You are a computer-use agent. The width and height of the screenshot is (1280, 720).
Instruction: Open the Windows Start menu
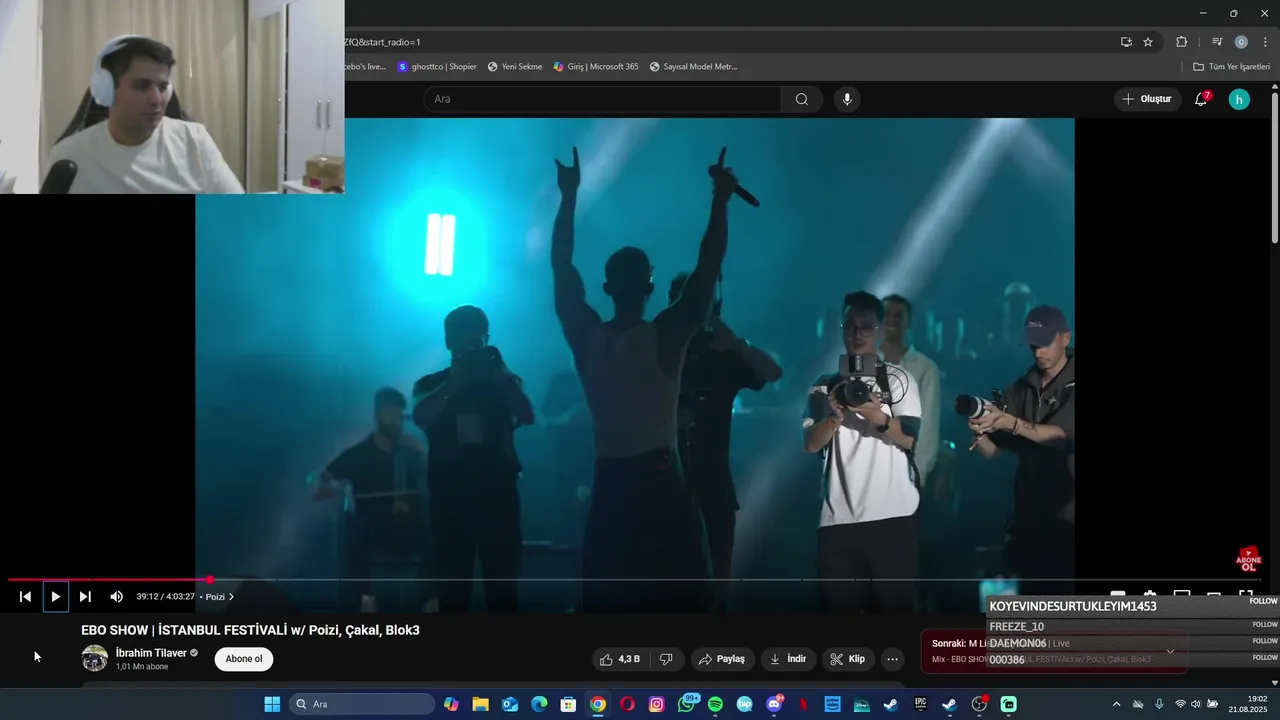pos(272,704)
